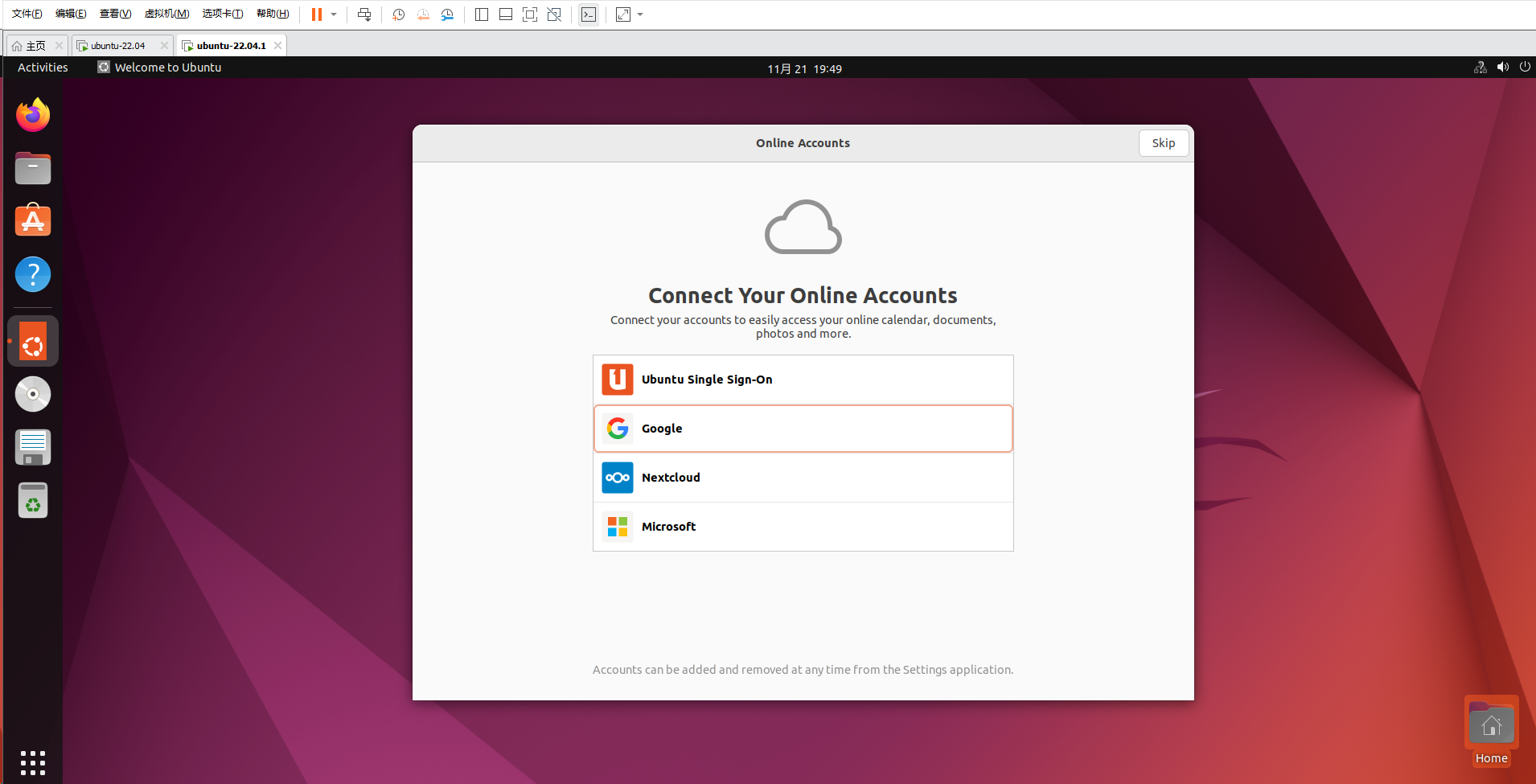Toggle the thumbnail bar panel icon
Viewport: 1536px width, 784px height.
click(506, 14)
